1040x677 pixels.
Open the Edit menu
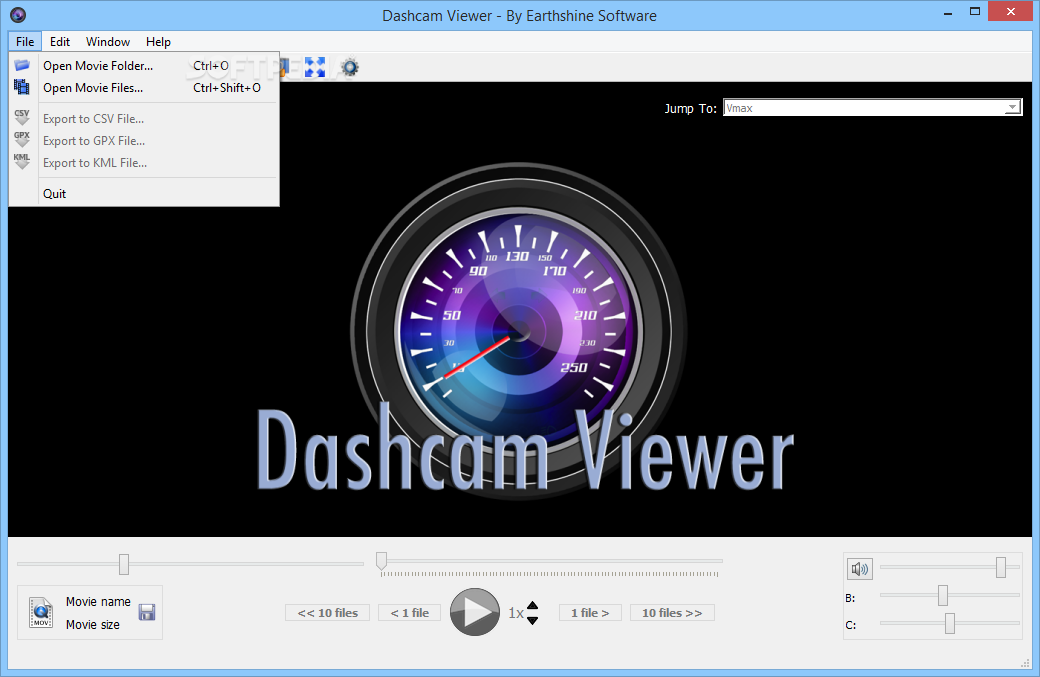[60, 42]
